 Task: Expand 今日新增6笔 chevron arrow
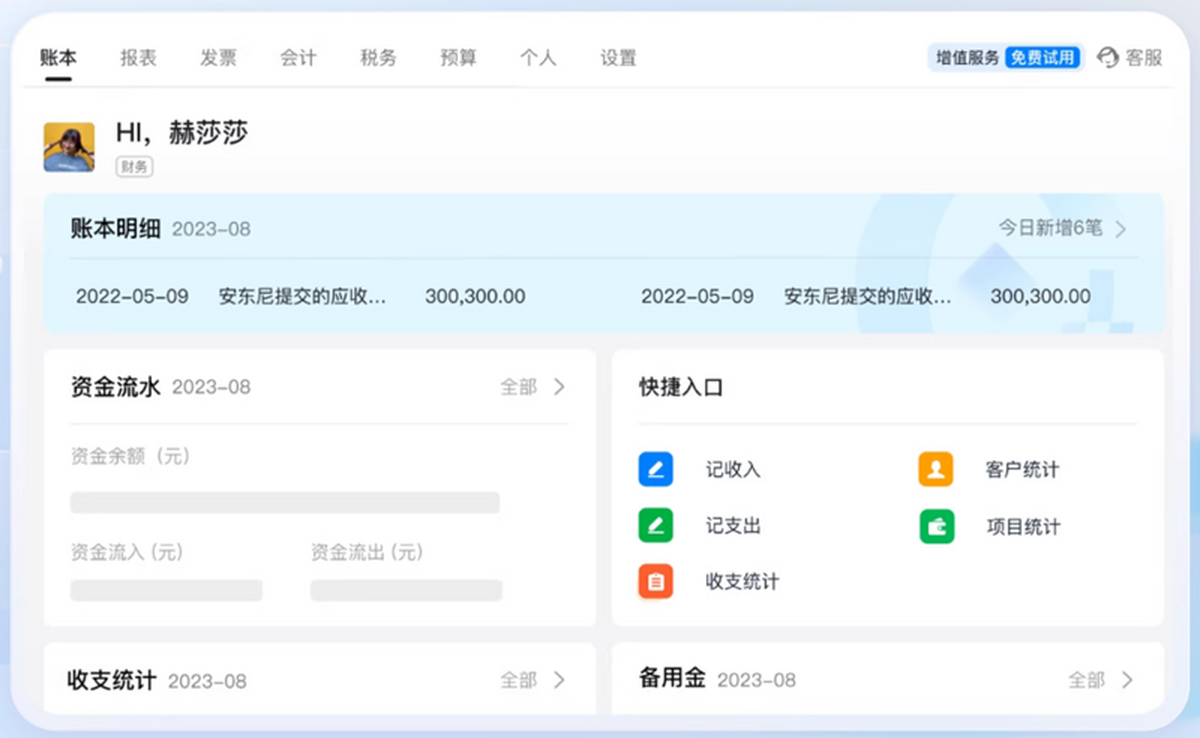coord(1121,229)
